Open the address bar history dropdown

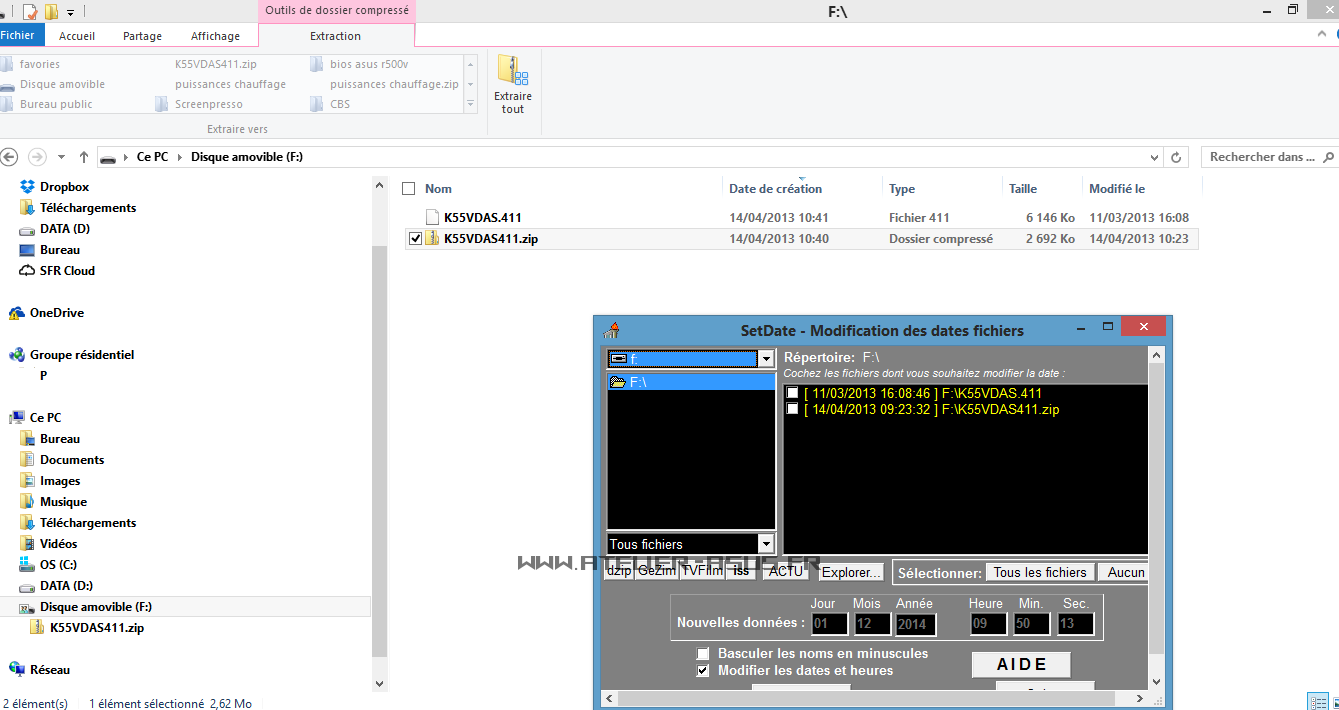1155,157
